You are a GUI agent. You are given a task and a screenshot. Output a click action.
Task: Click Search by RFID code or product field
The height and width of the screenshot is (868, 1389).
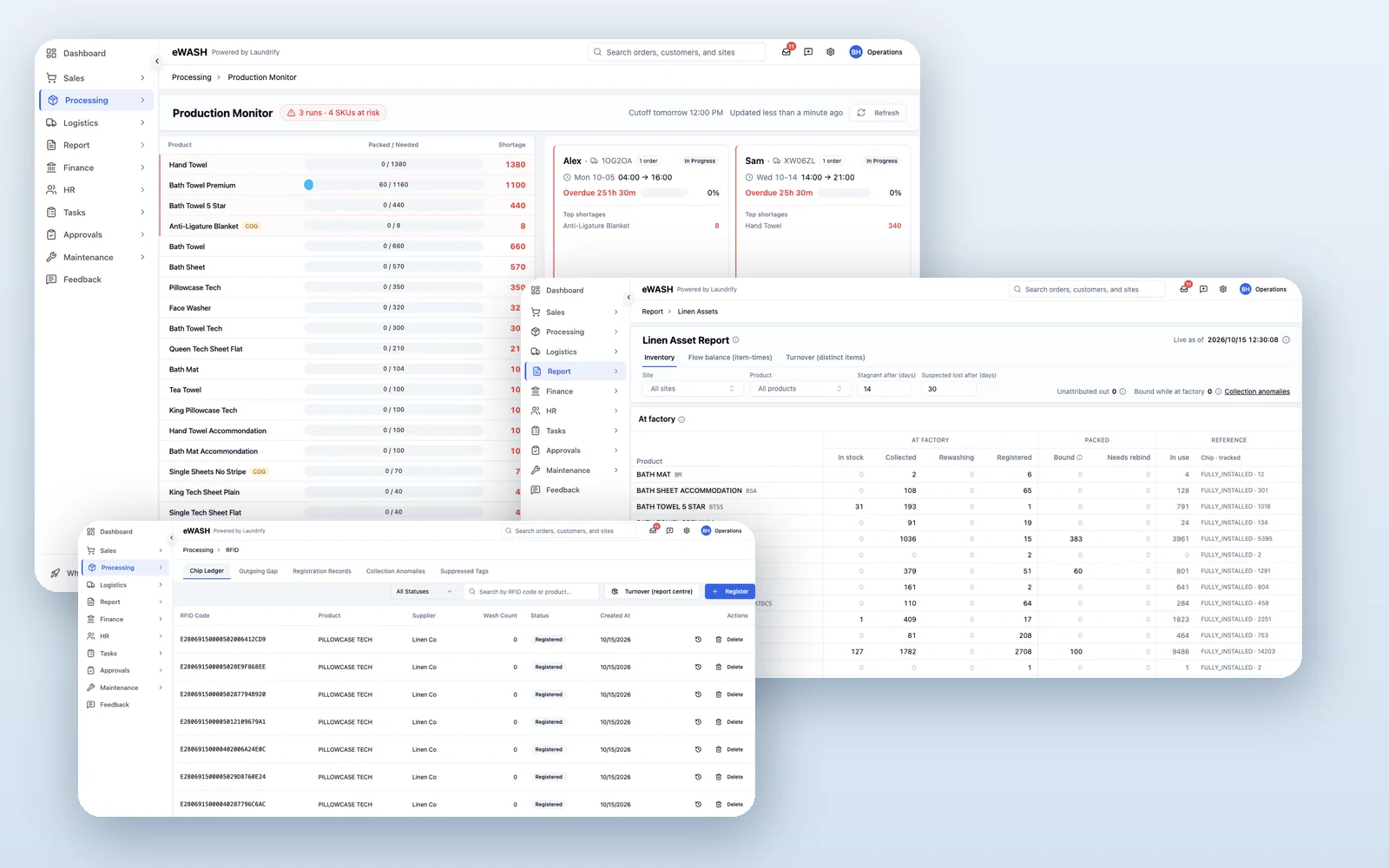(531, 592)
